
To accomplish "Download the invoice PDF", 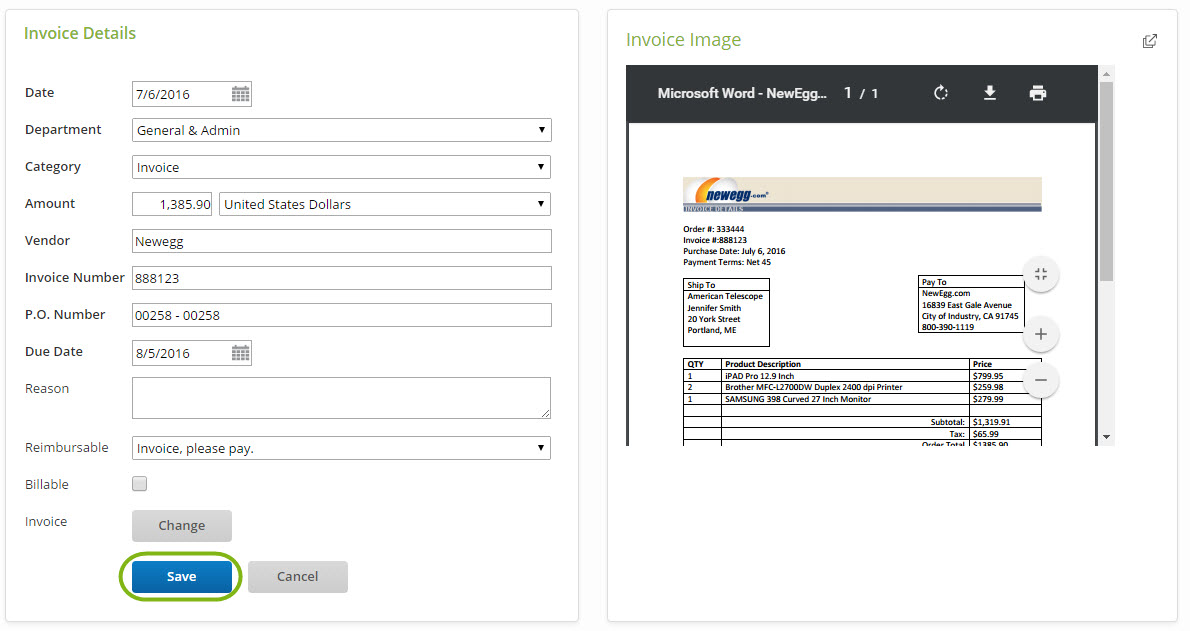I will (990, 93).
